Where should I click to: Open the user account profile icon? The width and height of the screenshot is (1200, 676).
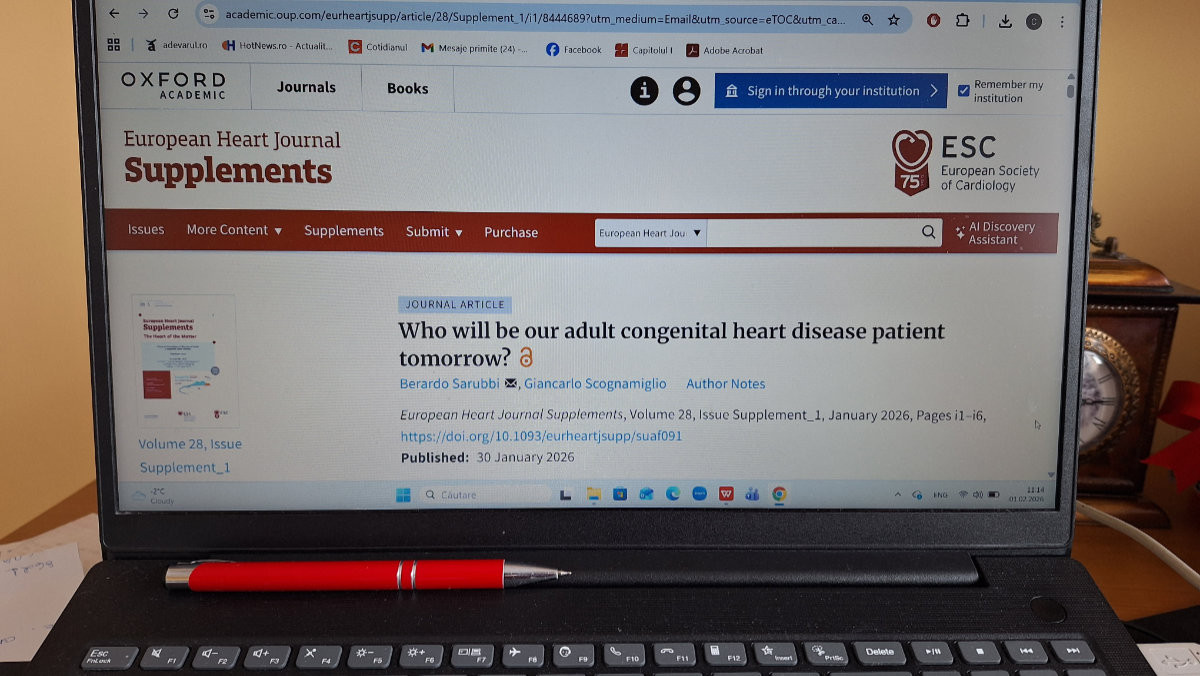[686, 91]
